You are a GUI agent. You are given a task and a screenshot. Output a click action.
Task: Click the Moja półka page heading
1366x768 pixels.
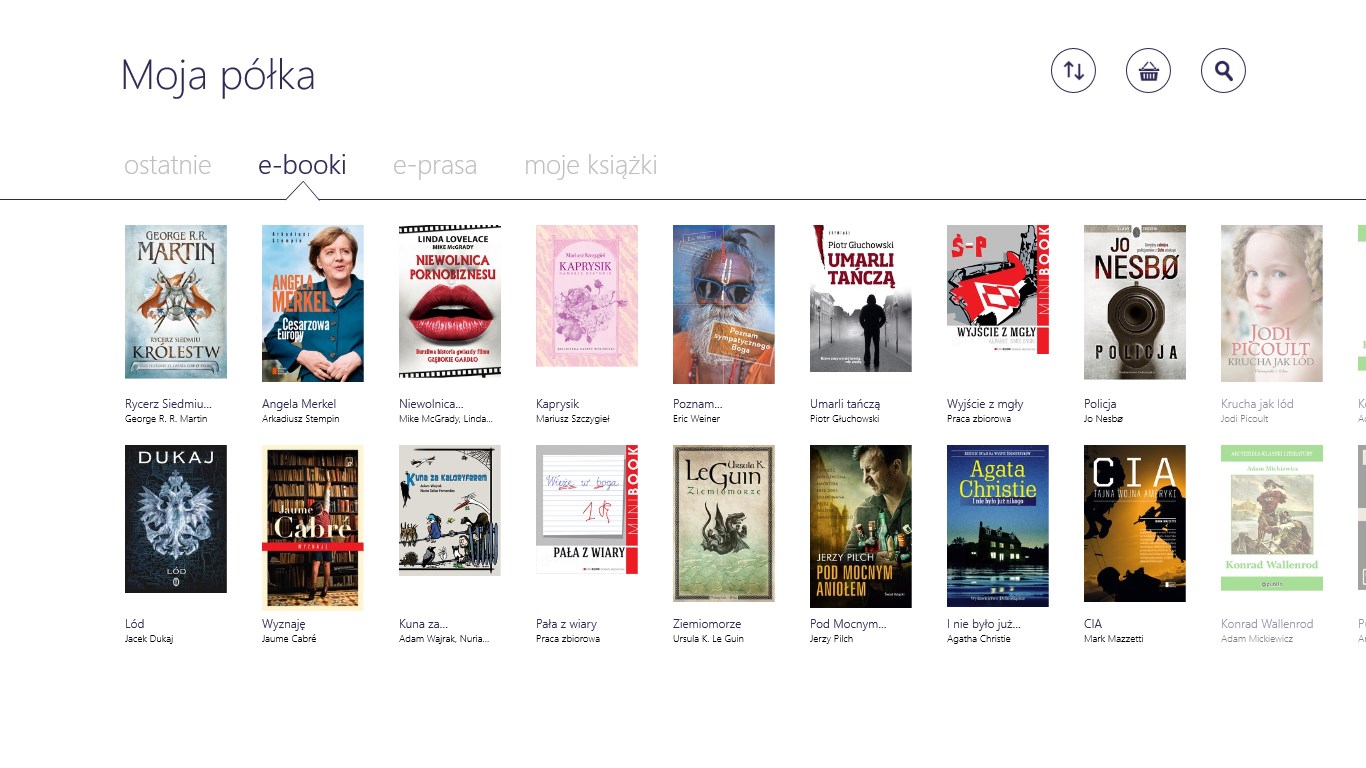(218, 76)
